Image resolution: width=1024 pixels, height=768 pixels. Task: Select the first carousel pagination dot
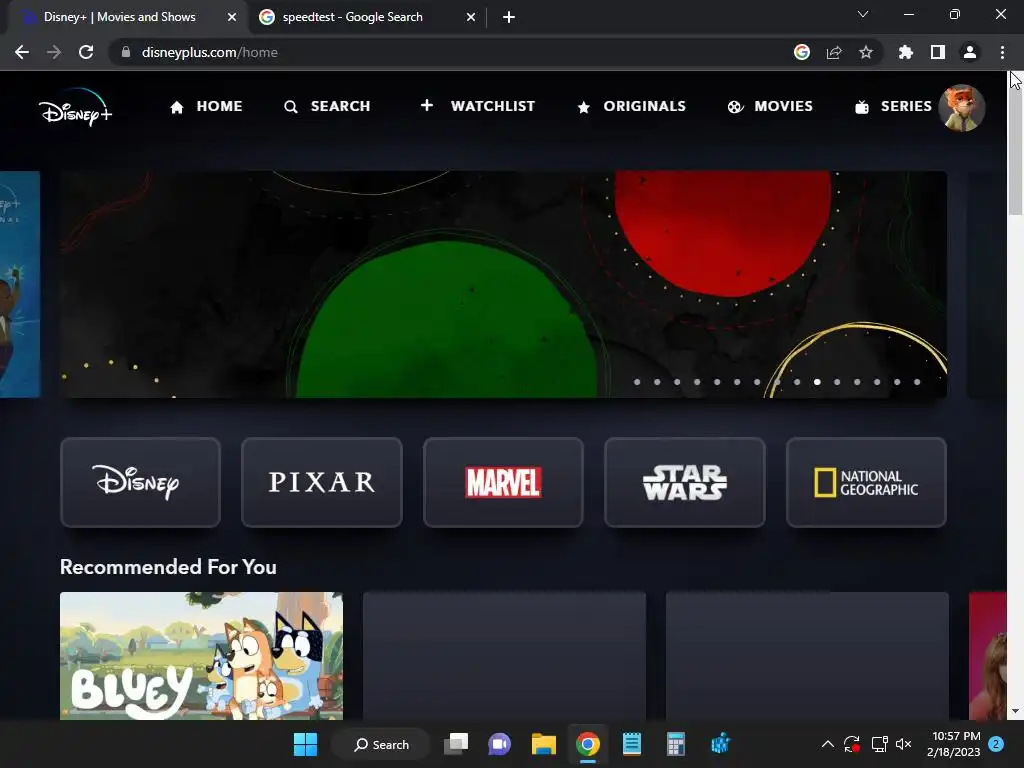637,382
